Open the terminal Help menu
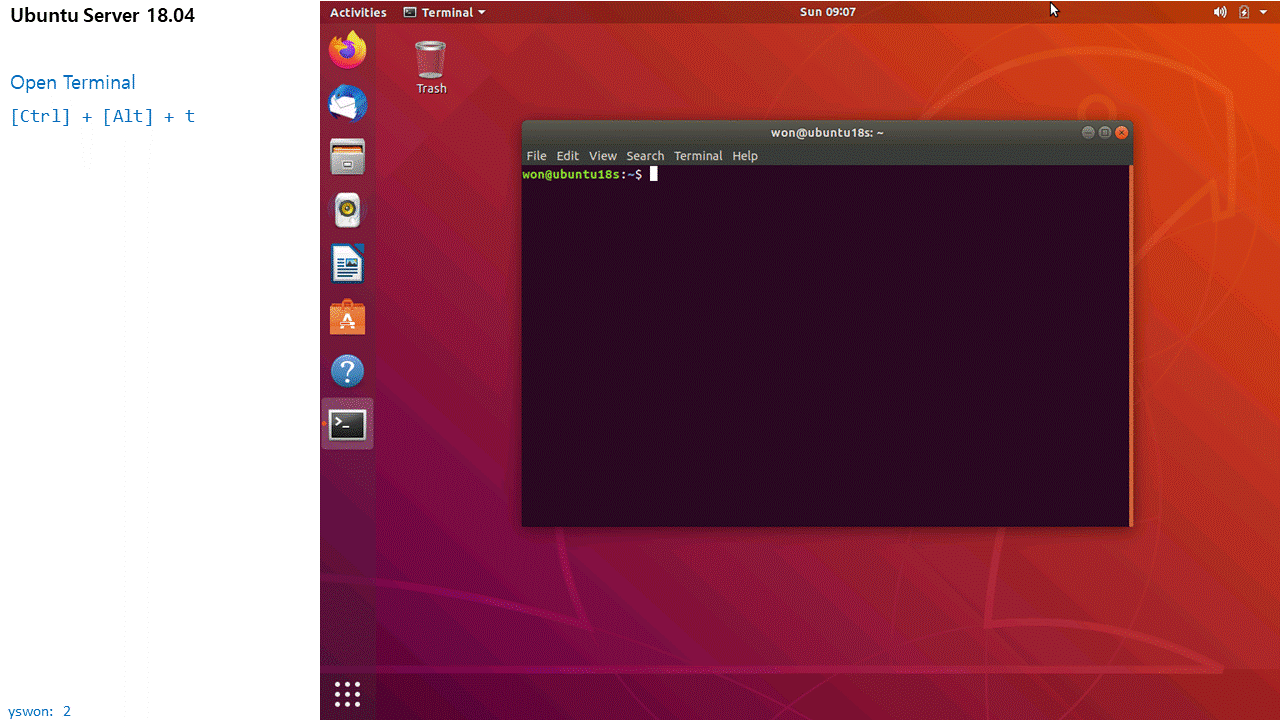The height and width of the screenshot is (720, 1280). 745,156
